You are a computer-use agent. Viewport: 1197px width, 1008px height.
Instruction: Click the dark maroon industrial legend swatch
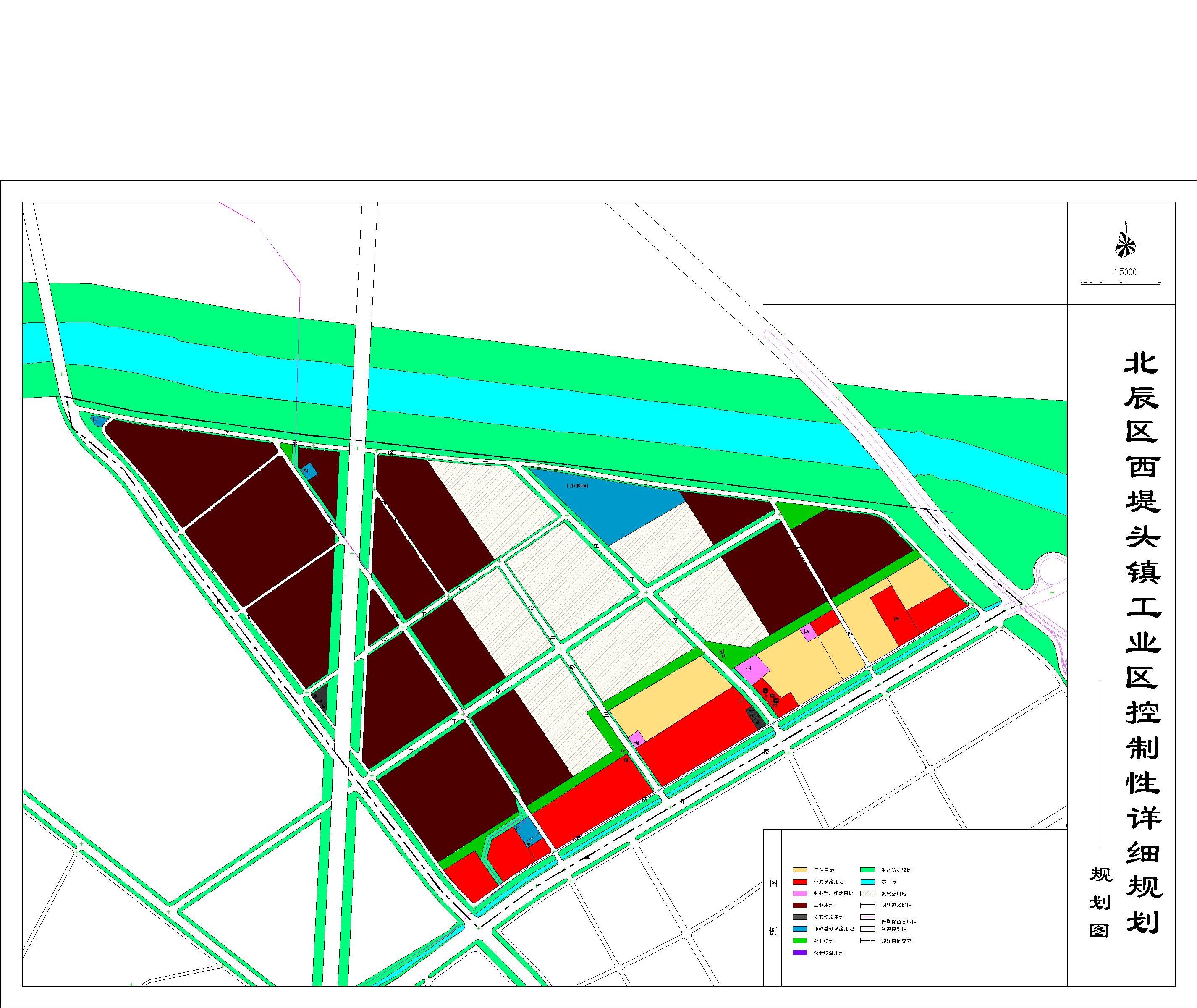[x=799, y=905]
